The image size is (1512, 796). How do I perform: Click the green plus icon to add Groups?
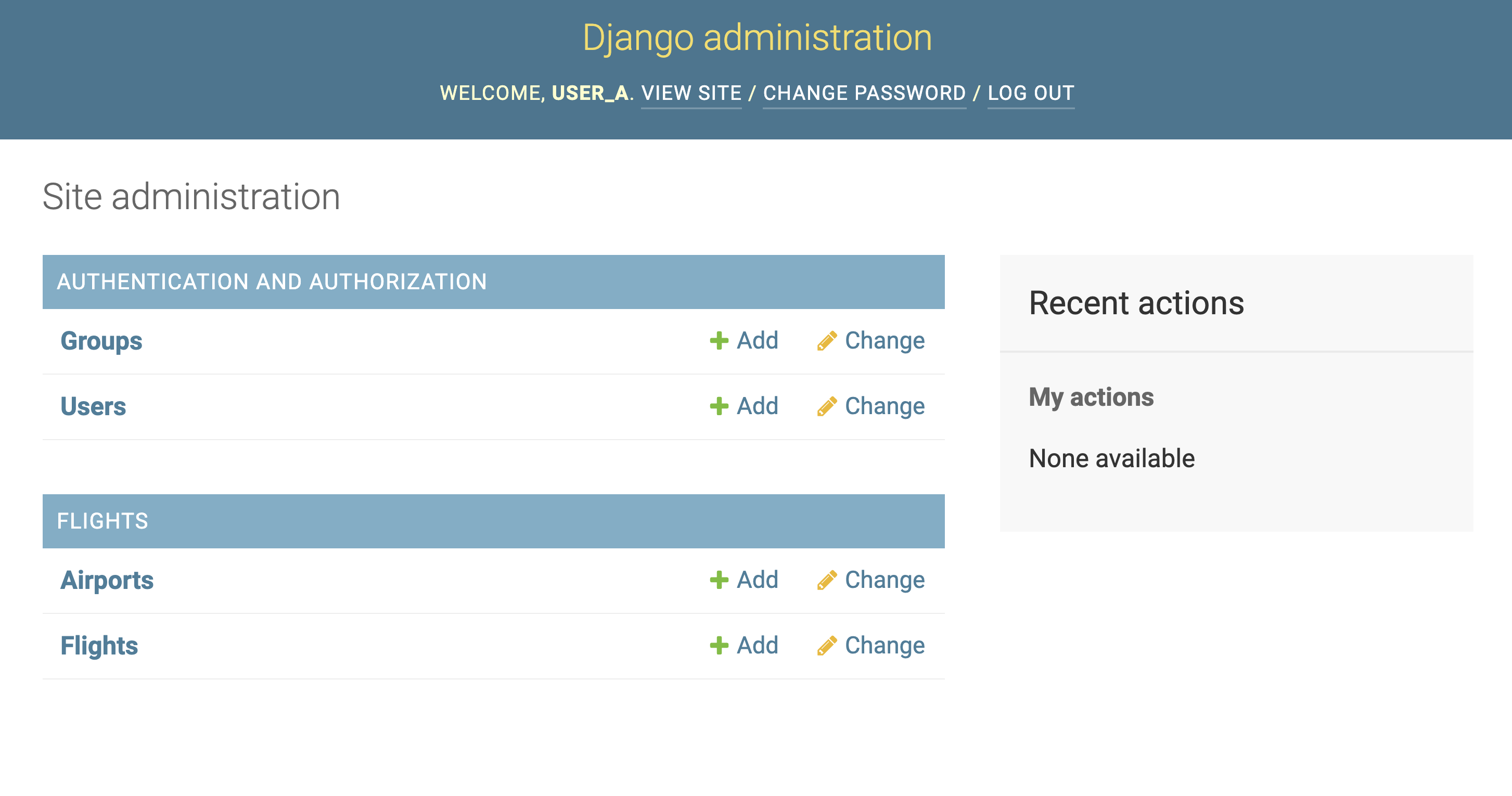(x=719, y=340)
